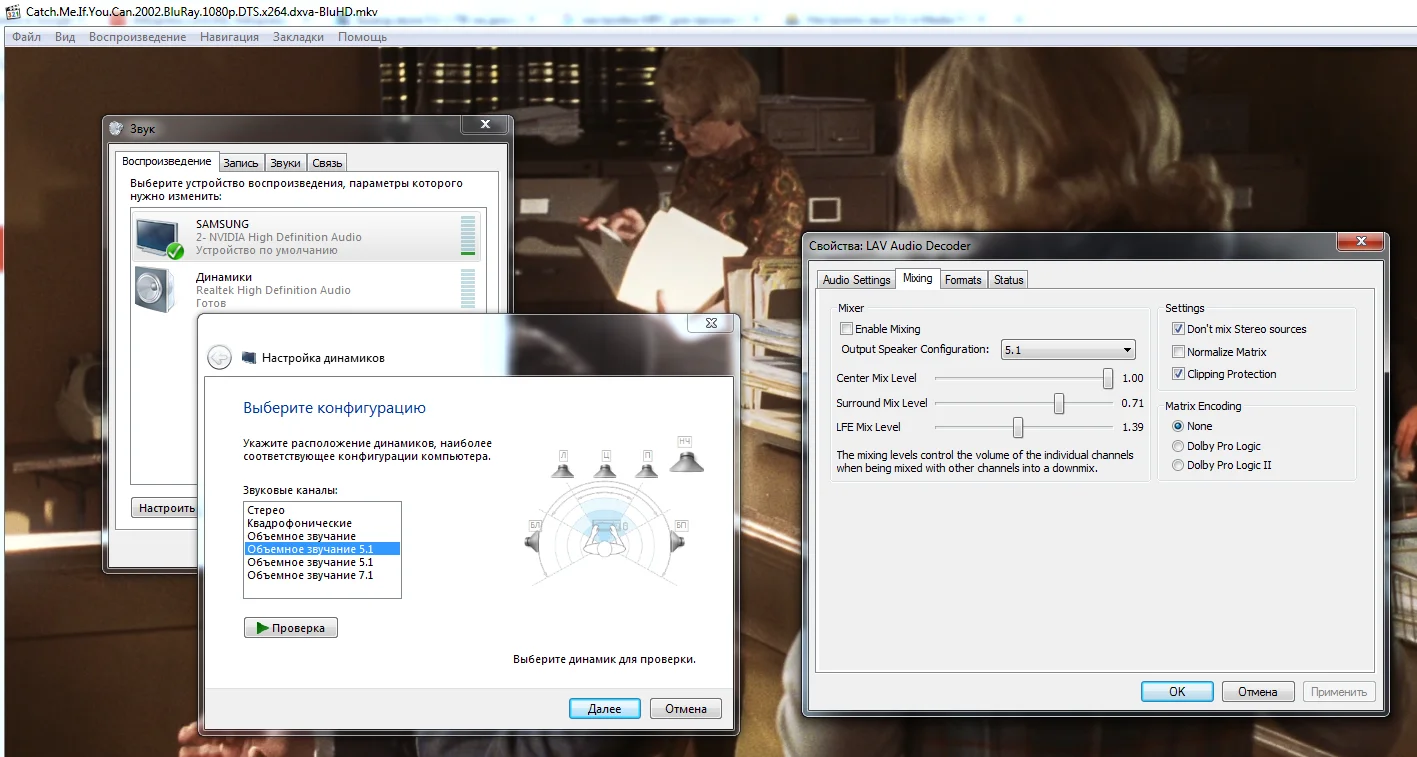This screenshot has width=1417, height=757.
Task: Switch to the Formats tab
Action: point(963,280)
